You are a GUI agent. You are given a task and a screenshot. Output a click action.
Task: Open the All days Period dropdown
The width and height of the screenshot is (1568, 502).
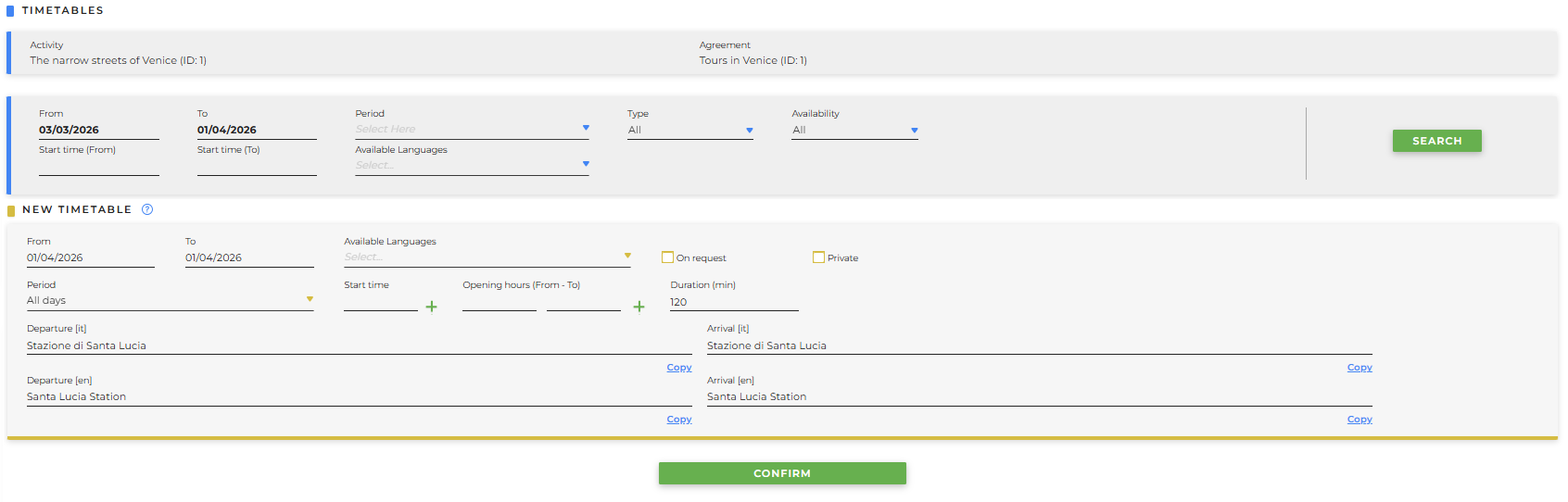170,301
